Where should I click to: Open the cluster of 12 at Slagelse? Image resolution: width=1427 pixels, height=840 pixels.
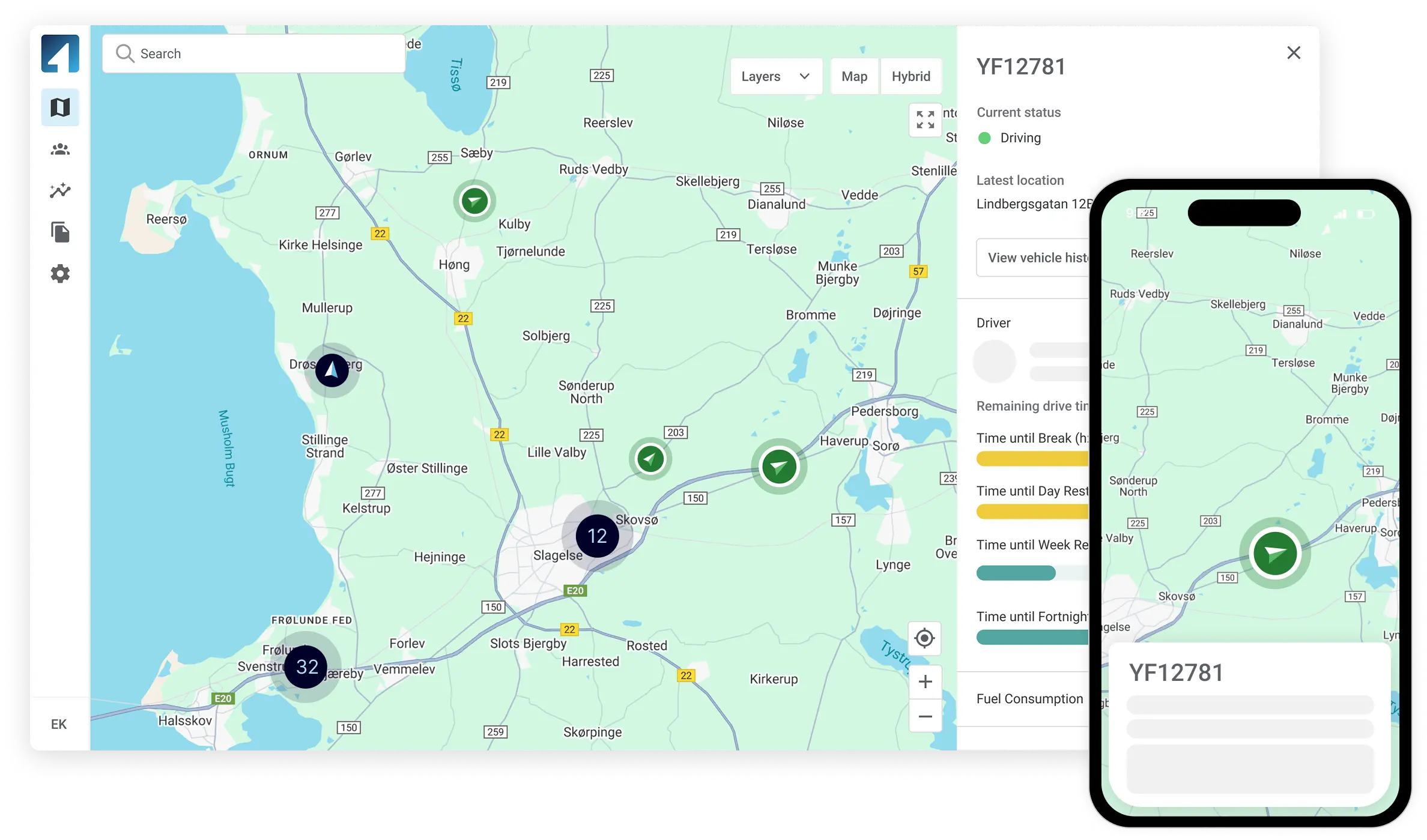[597, 536]
